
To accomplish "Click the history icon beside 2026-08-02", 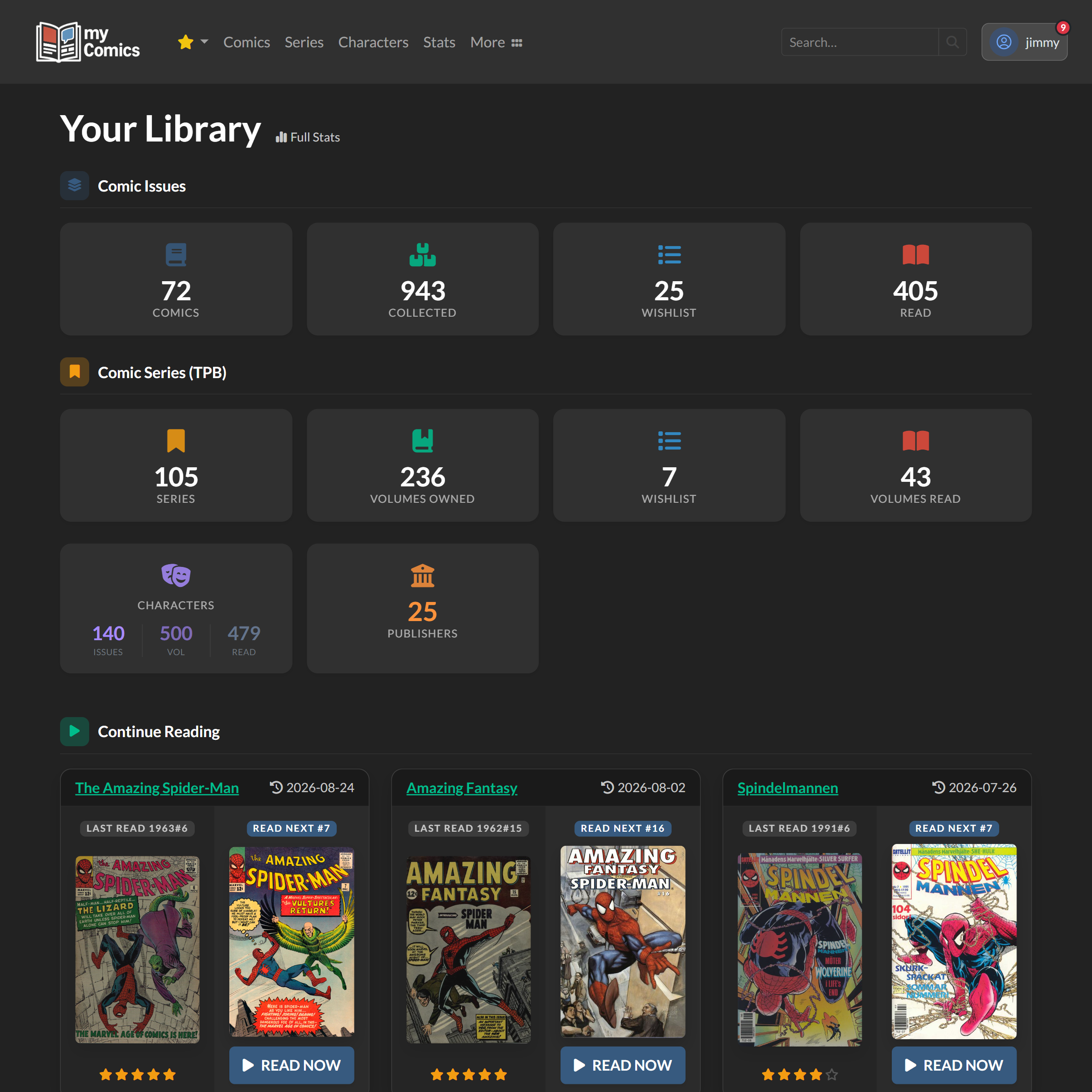I will [607, 787].
